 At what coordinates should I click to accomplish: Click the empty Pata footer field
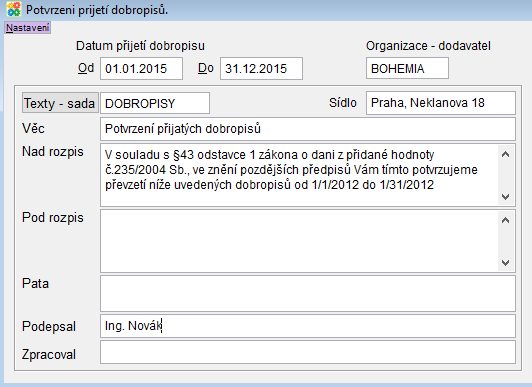pos(308,293)
